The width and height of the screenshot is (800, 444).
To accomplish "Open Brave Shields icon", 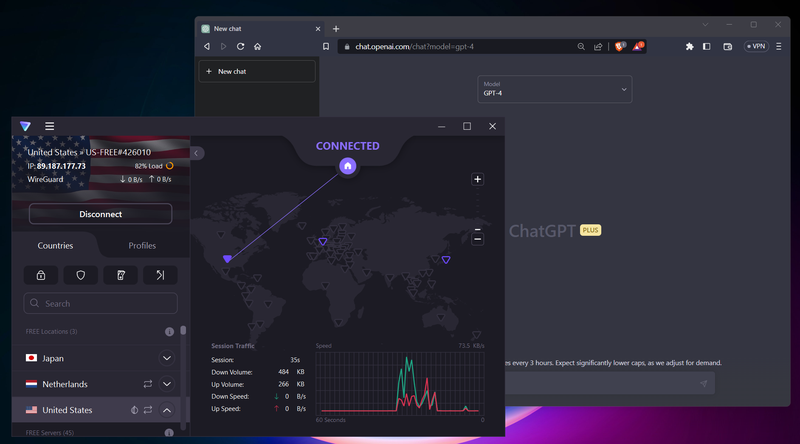I will click(620, 46).
